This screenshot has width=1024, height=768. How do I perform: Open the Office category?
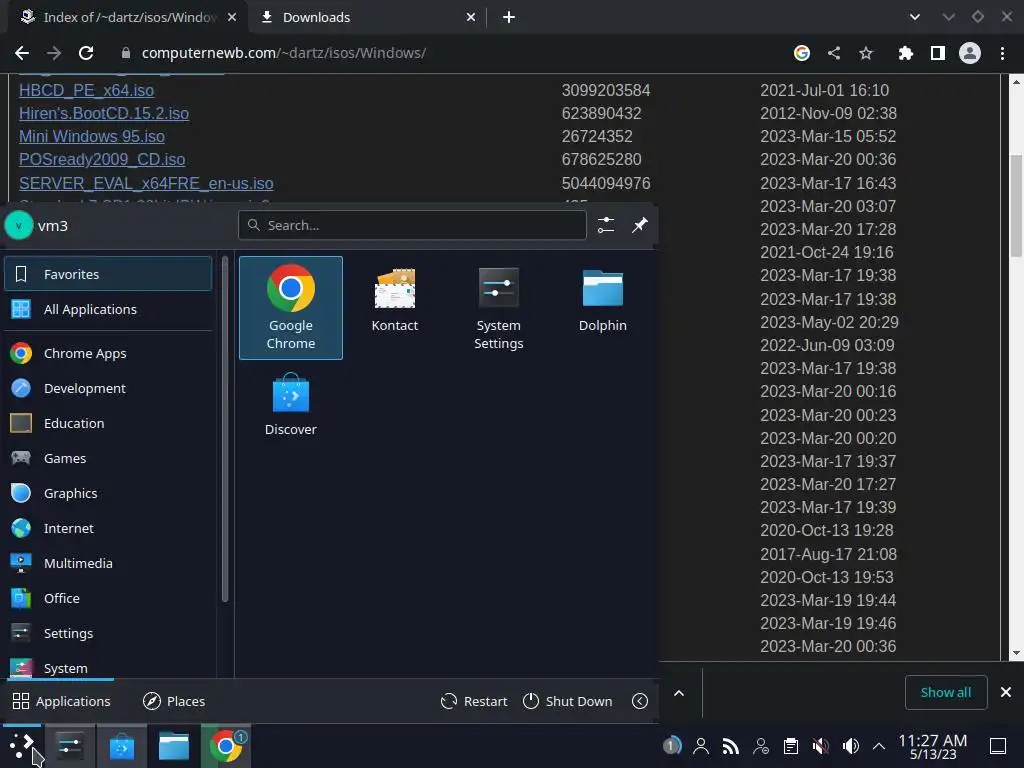coord(108,598)
